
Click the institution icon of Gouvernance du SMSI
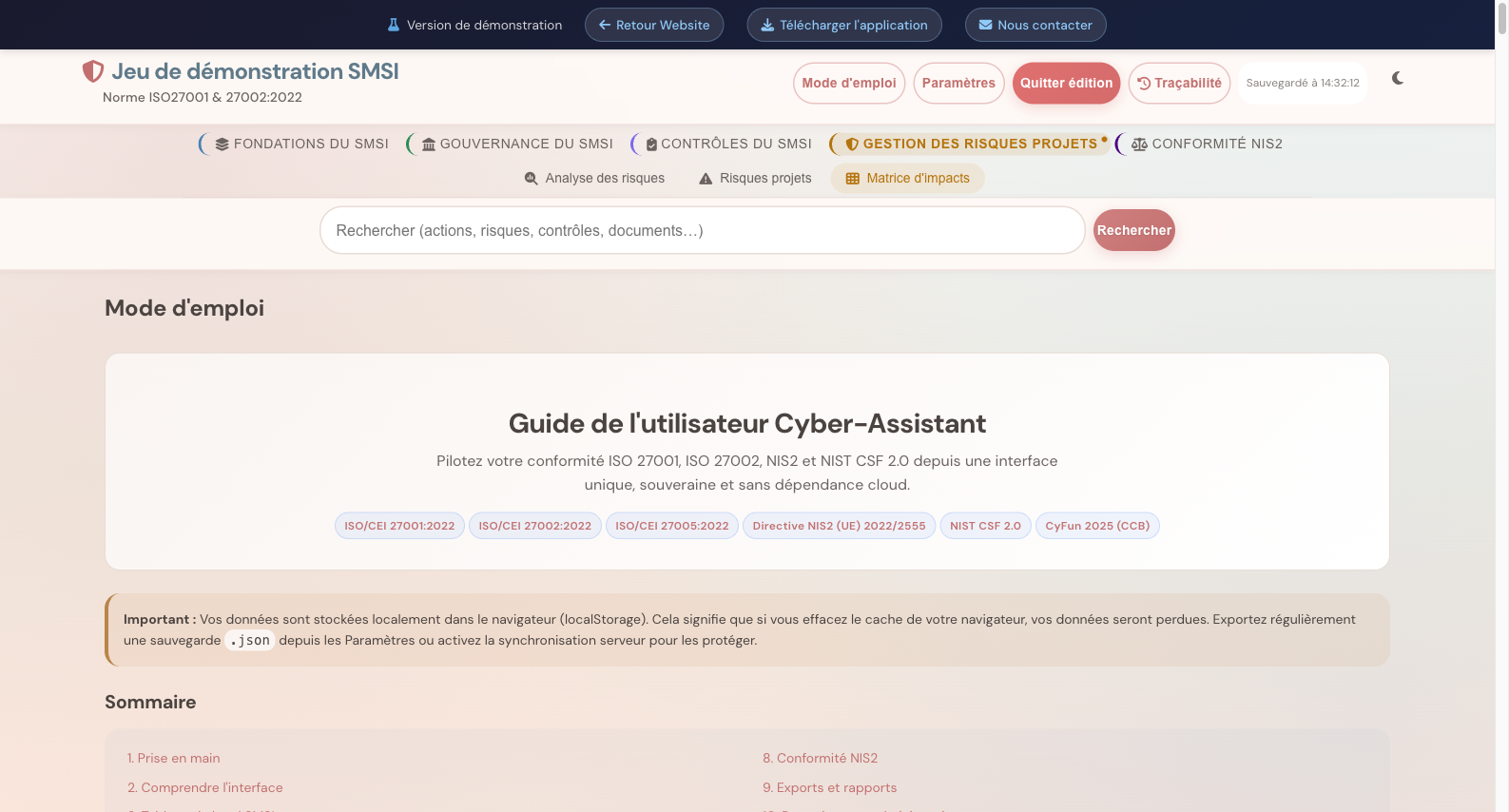429,145
